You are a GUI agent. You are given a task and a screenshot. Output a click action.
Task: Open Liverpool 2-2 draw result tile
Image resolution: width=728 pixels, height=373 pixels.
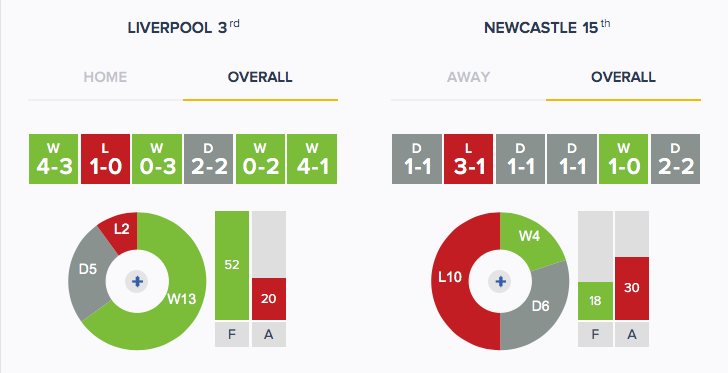click(x=208, y=159)
